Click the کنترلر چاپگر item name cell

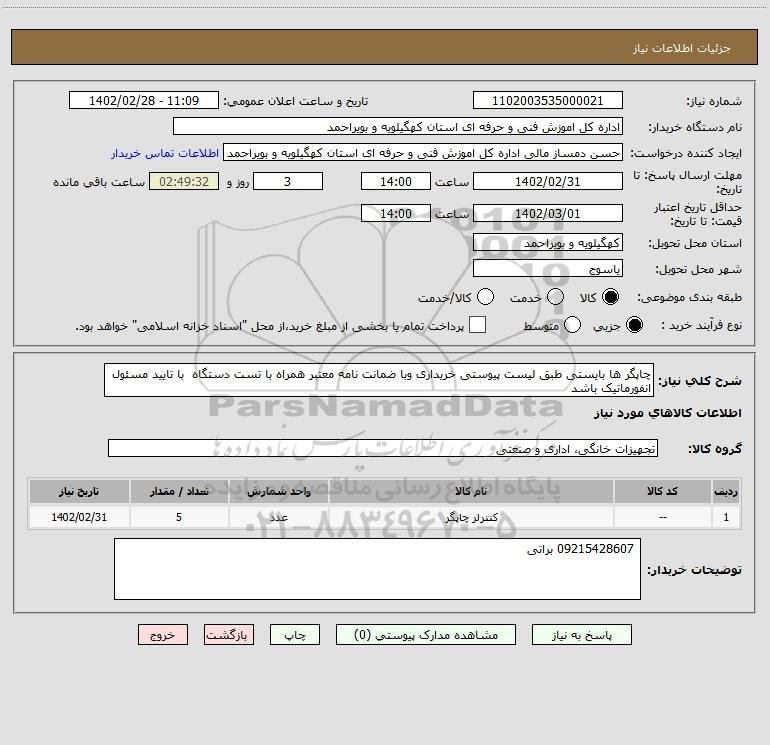click(x=471, y=517)
